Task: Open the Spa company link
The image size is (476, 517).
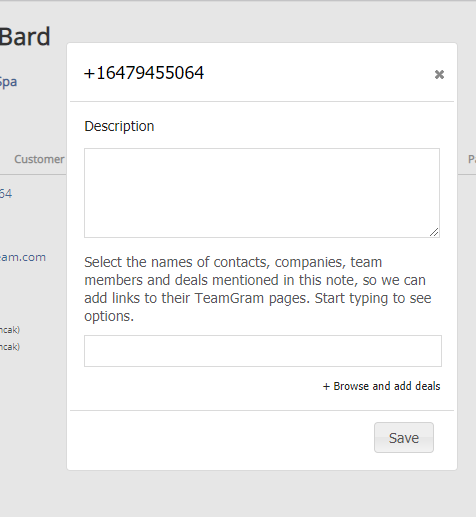Action: [8, 82]
